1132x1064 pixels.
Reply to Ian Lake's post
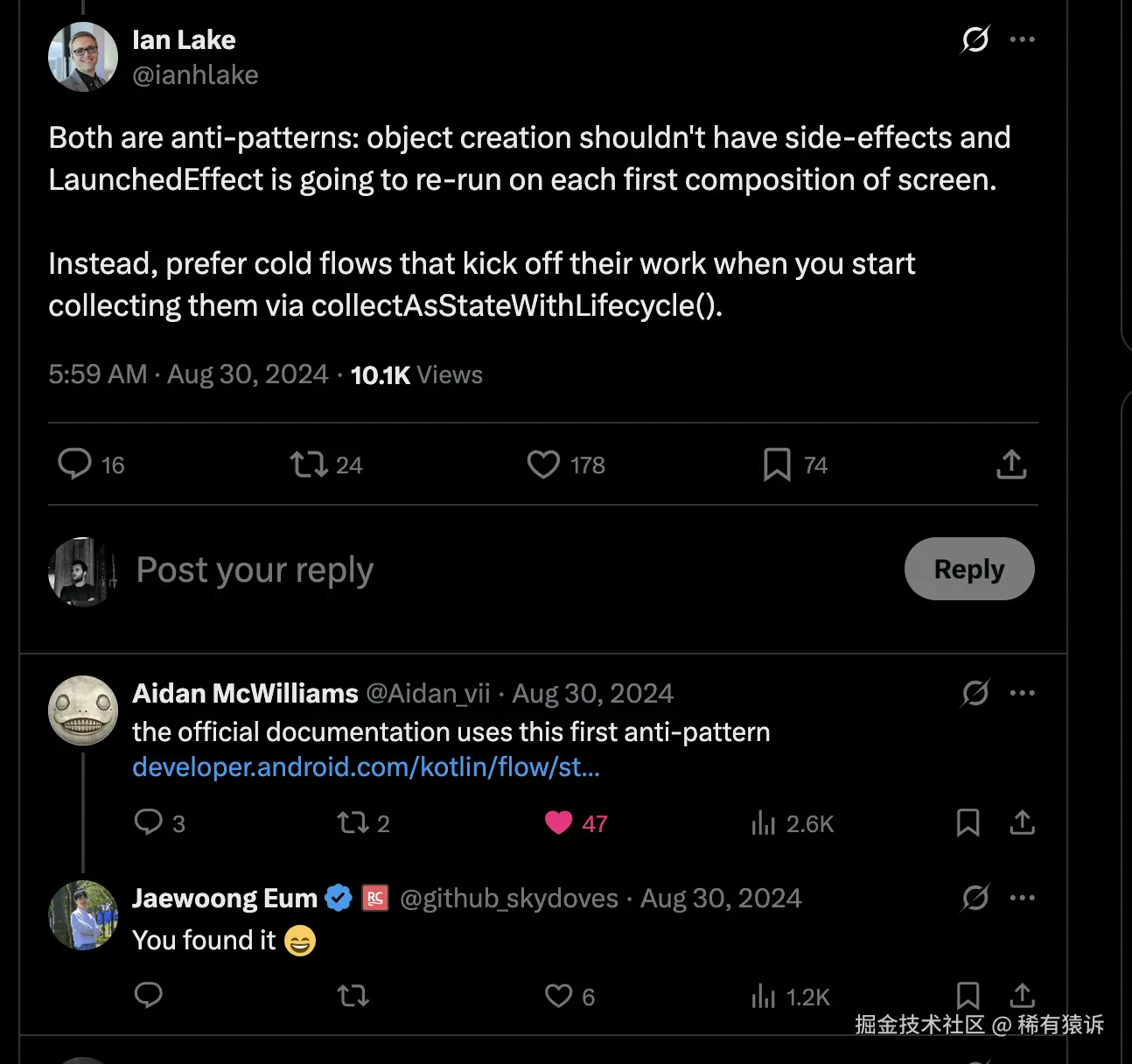(75, 465)
